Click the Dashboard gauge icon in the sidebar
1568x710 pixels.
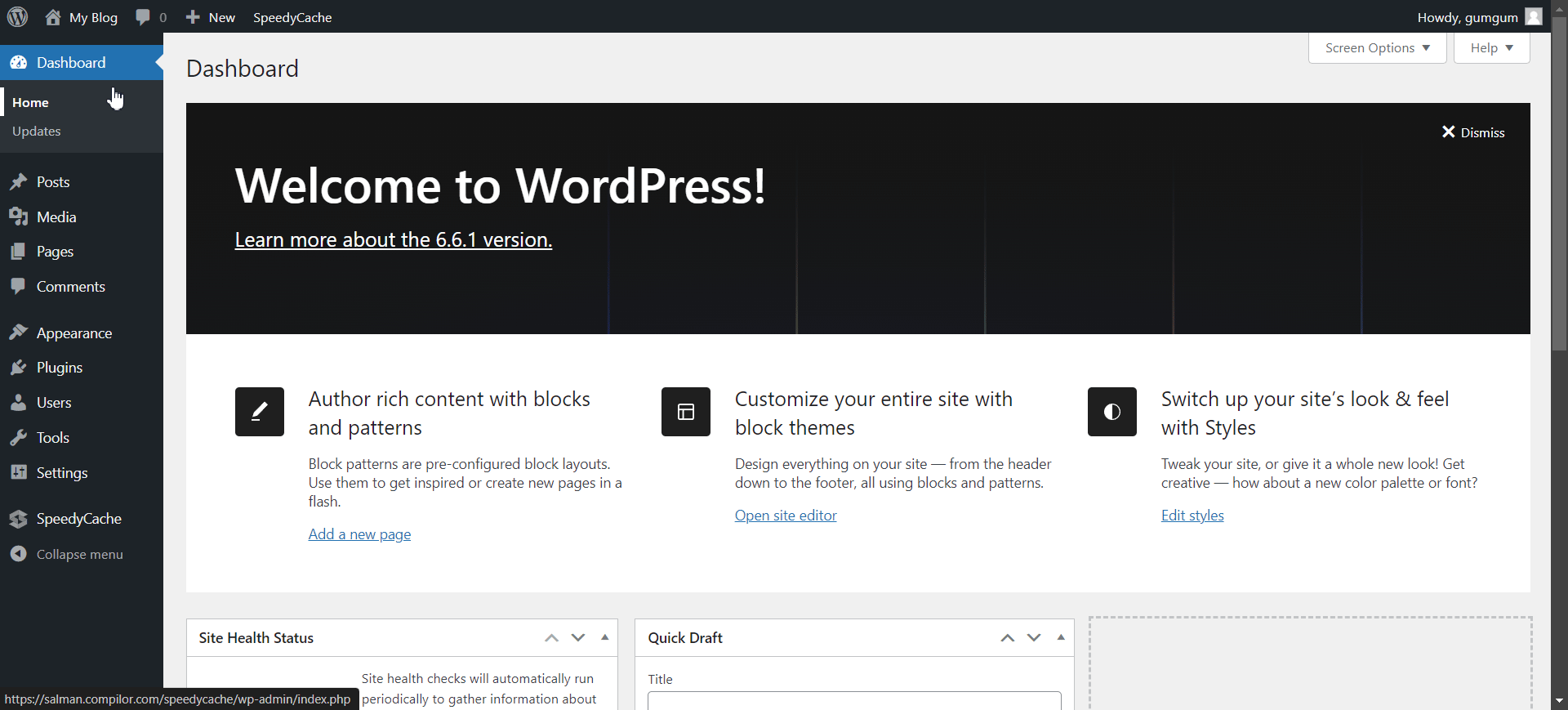click(19, 63)
